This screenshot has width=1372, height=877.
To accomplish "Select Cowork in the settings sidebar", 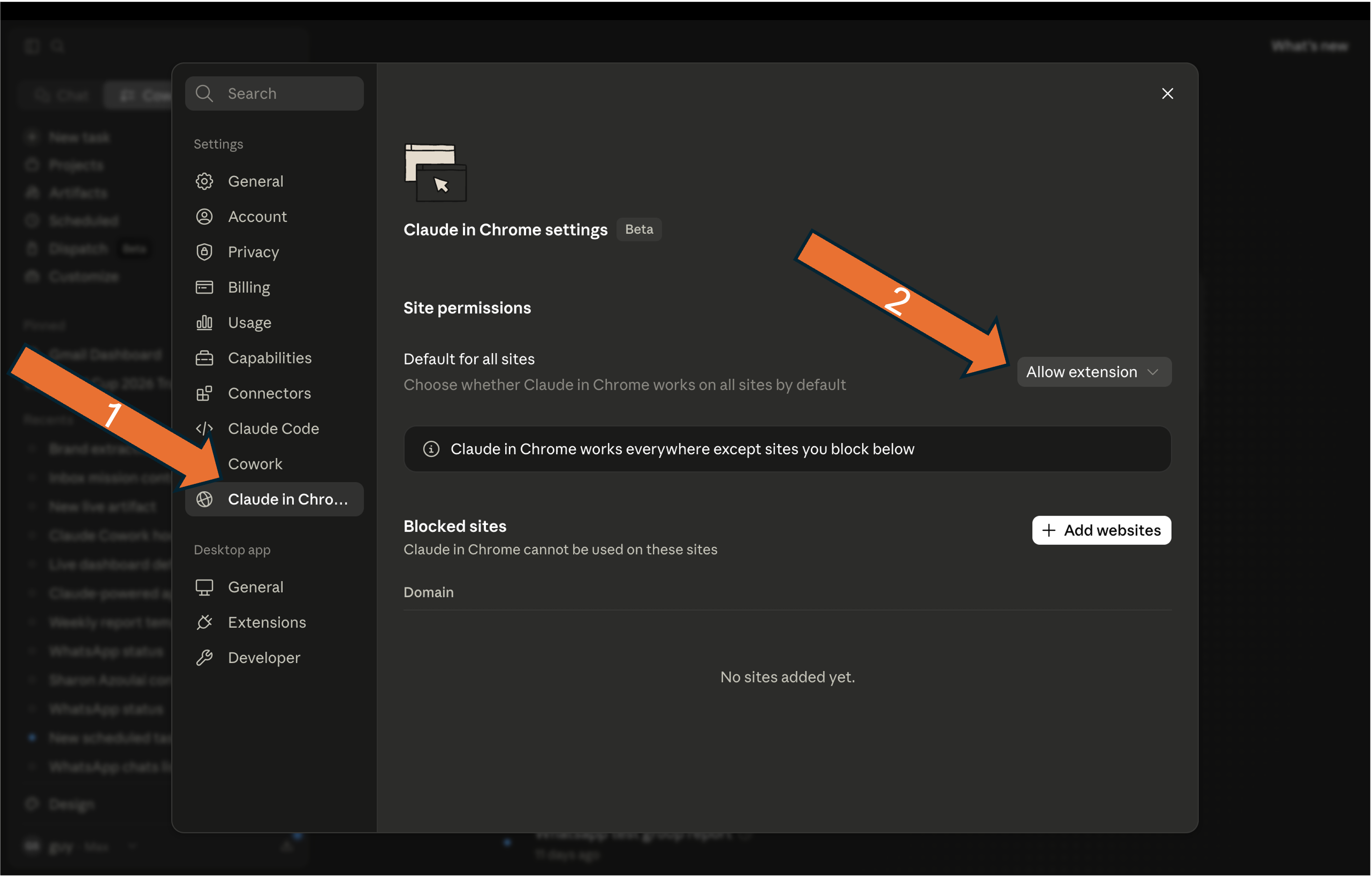I will tap(274, 463).
